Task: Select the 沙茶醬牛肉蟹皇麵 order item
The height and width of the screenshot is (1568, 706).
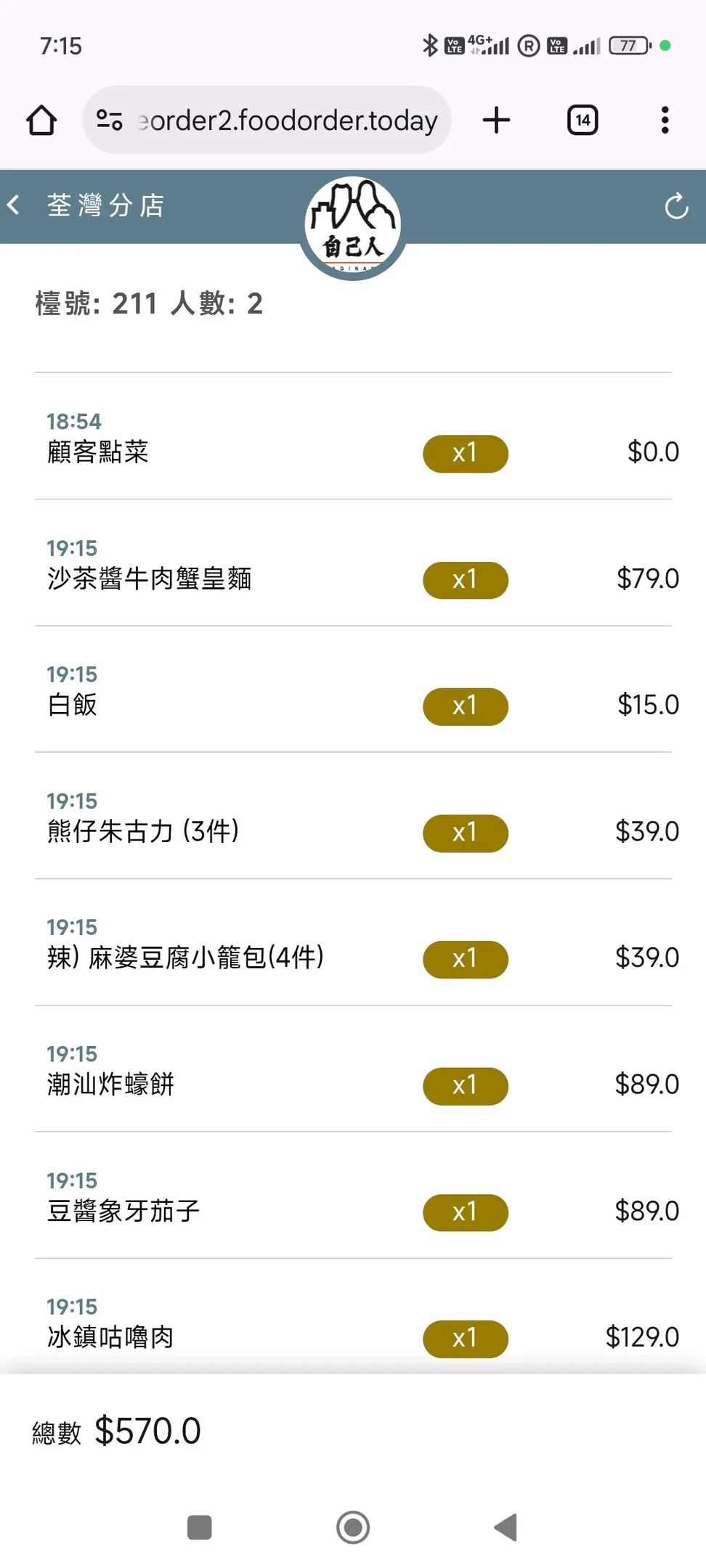Action: (150, 579)
